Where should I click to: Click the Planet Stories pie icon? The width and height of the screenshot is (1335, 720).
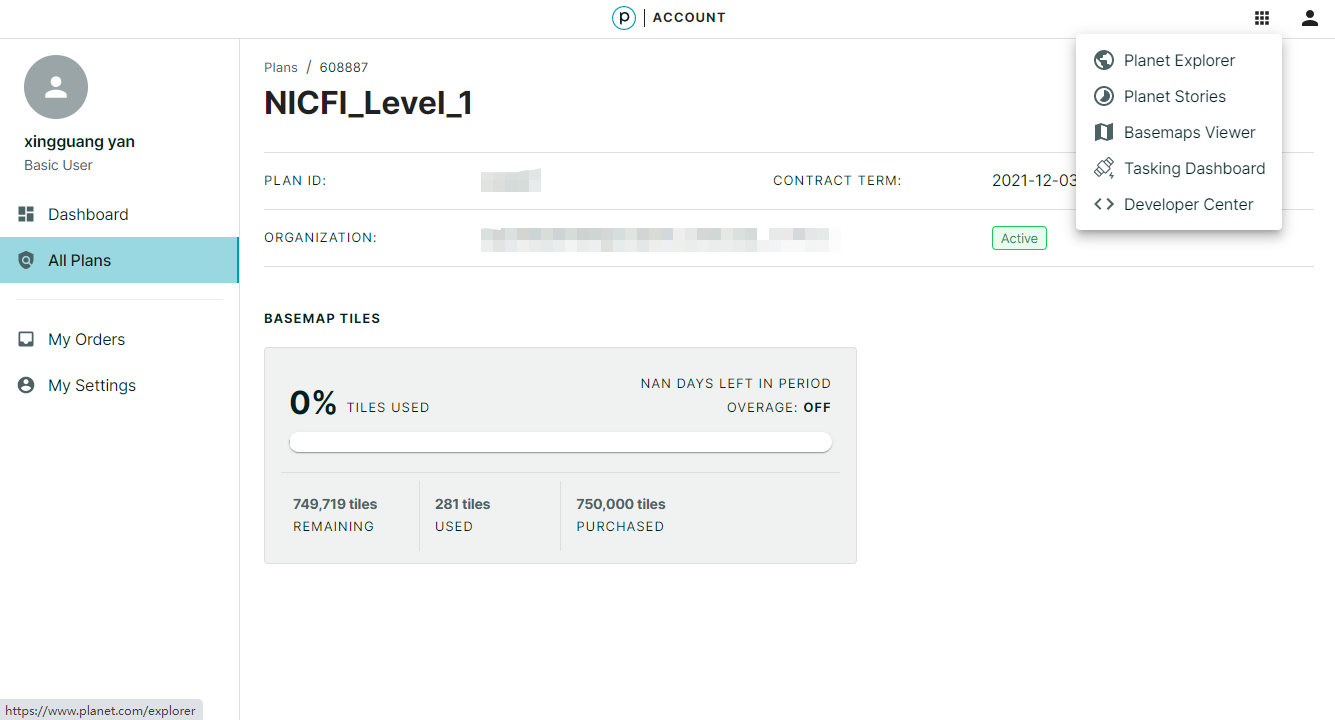1104,96
